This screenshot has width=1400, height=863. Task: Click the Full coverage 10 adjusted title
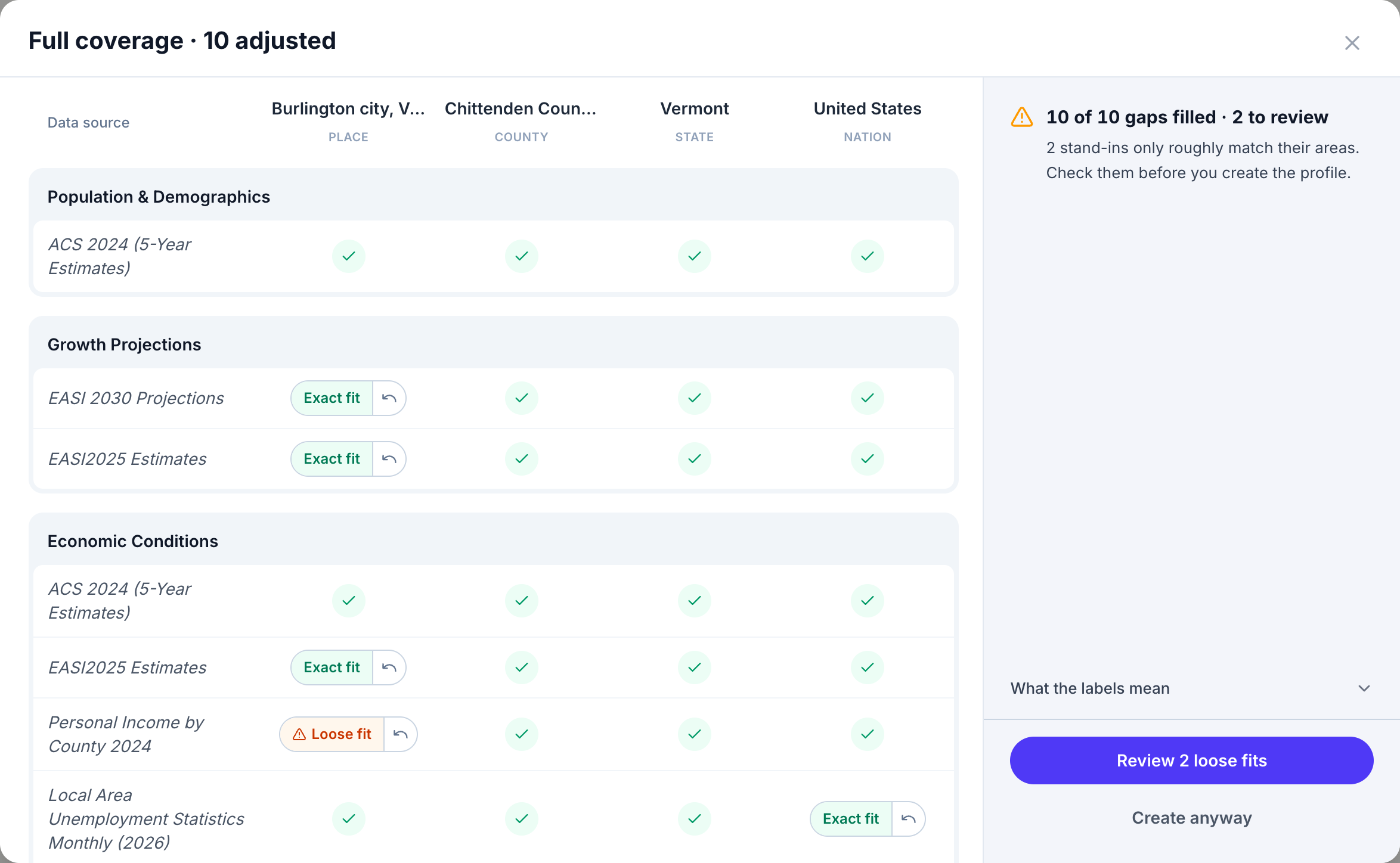pos(182,41)
